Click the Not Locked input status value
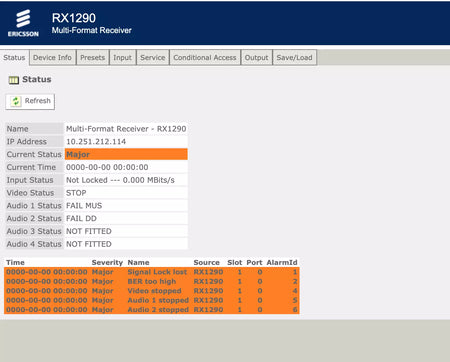 pyautogui.click(x=120, y=180)
